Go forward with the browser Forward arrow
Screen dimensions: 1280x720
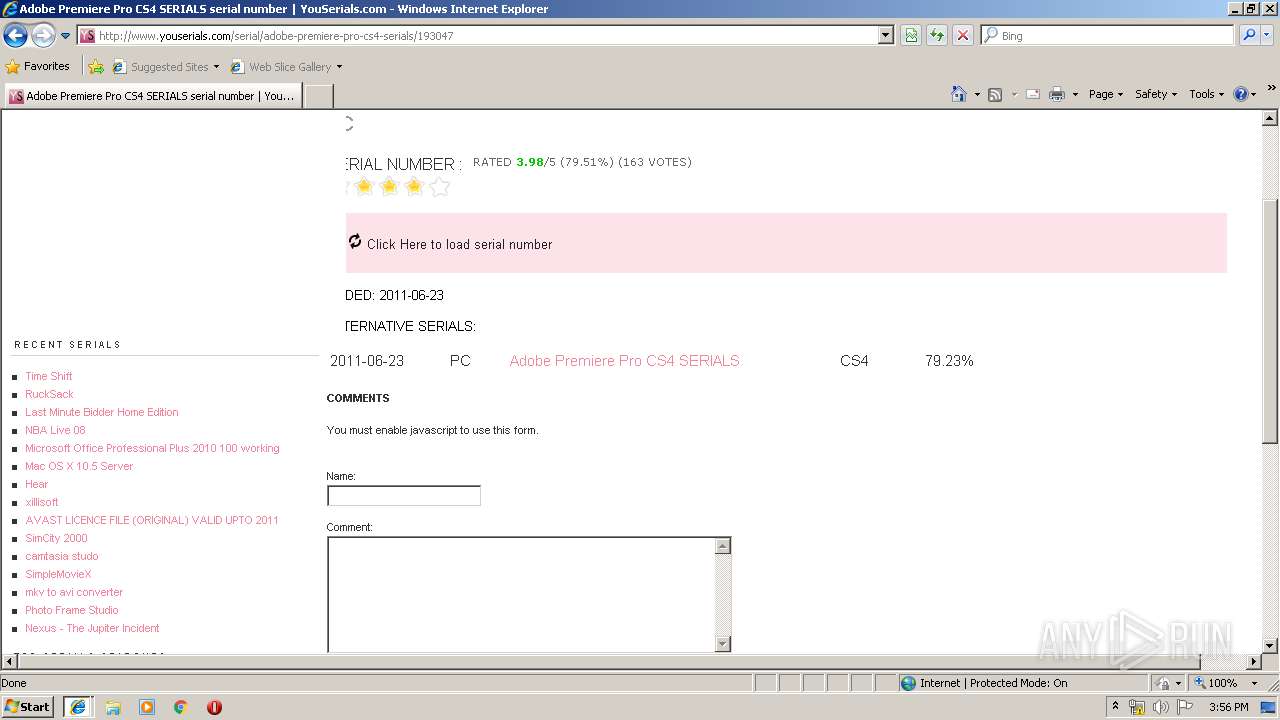pyautogui.click(x=43, y=35)
